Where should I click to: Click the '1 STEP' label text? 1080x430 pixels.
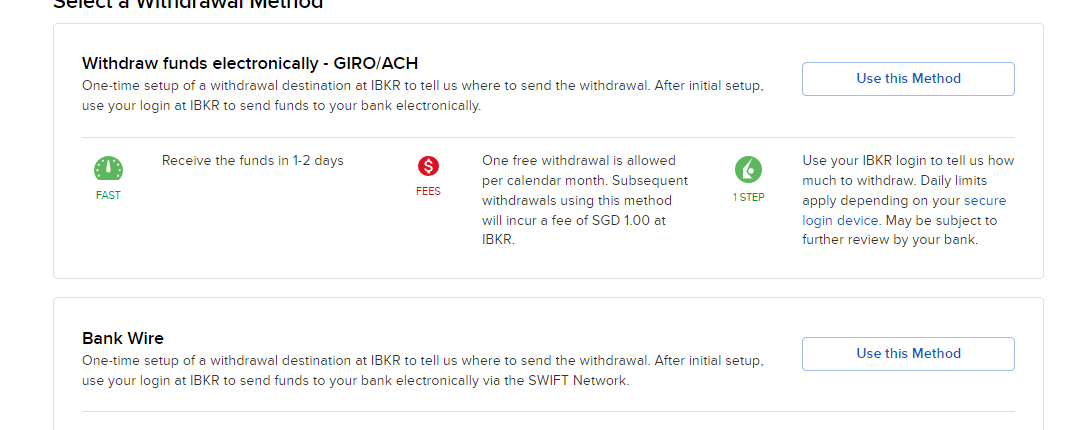(748, 197)
